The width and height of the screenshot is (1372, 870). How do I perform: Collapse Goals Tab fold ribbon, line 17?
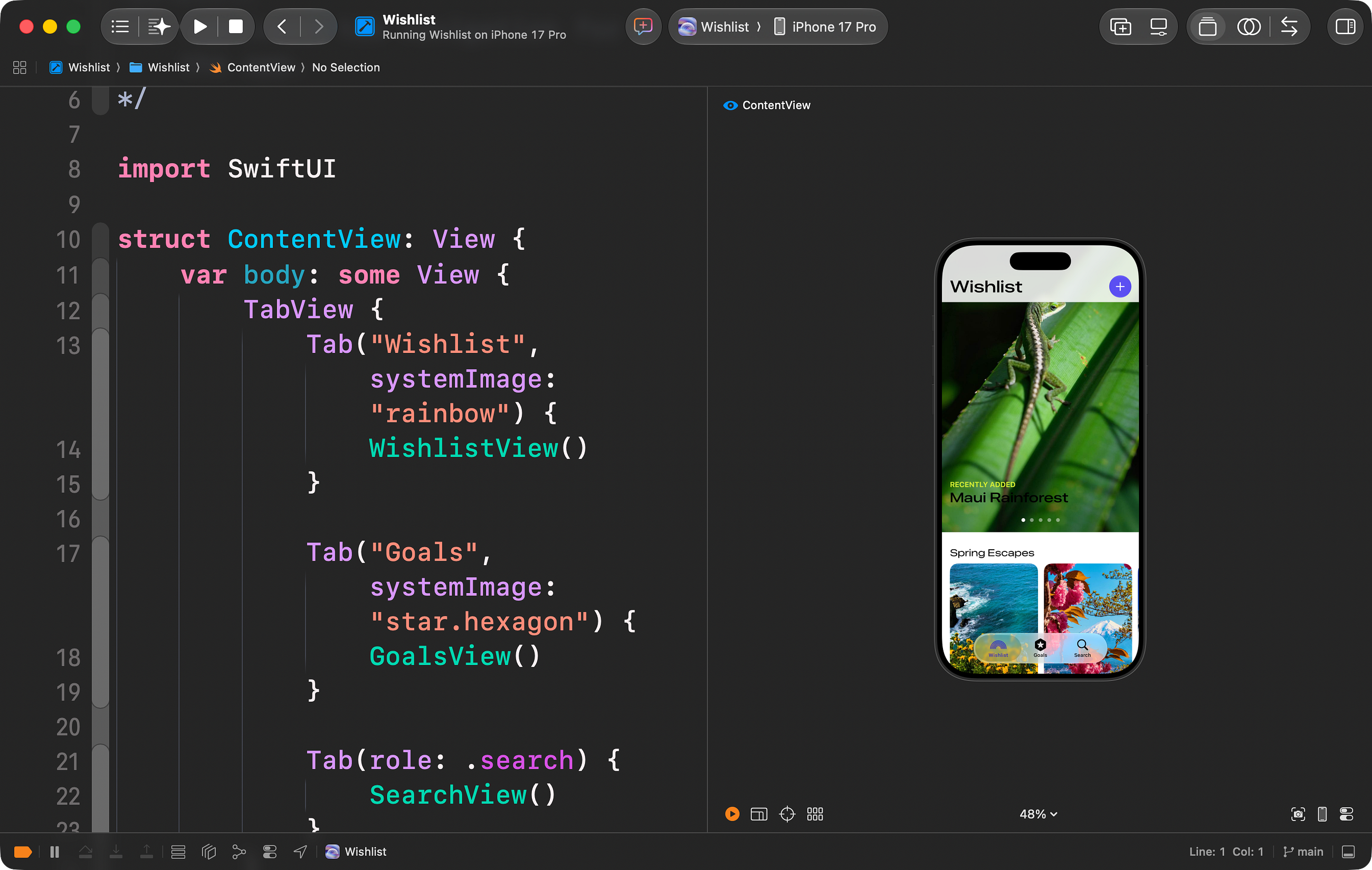(x=100, y=622)
